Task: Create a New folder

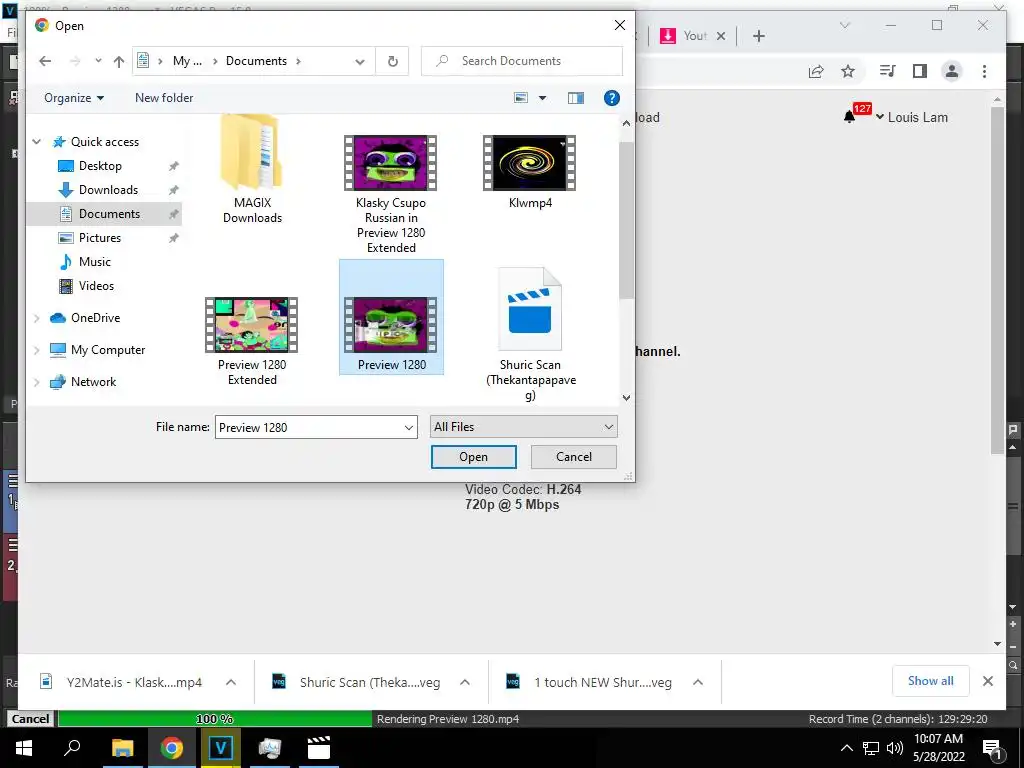Action: [164, 98]
